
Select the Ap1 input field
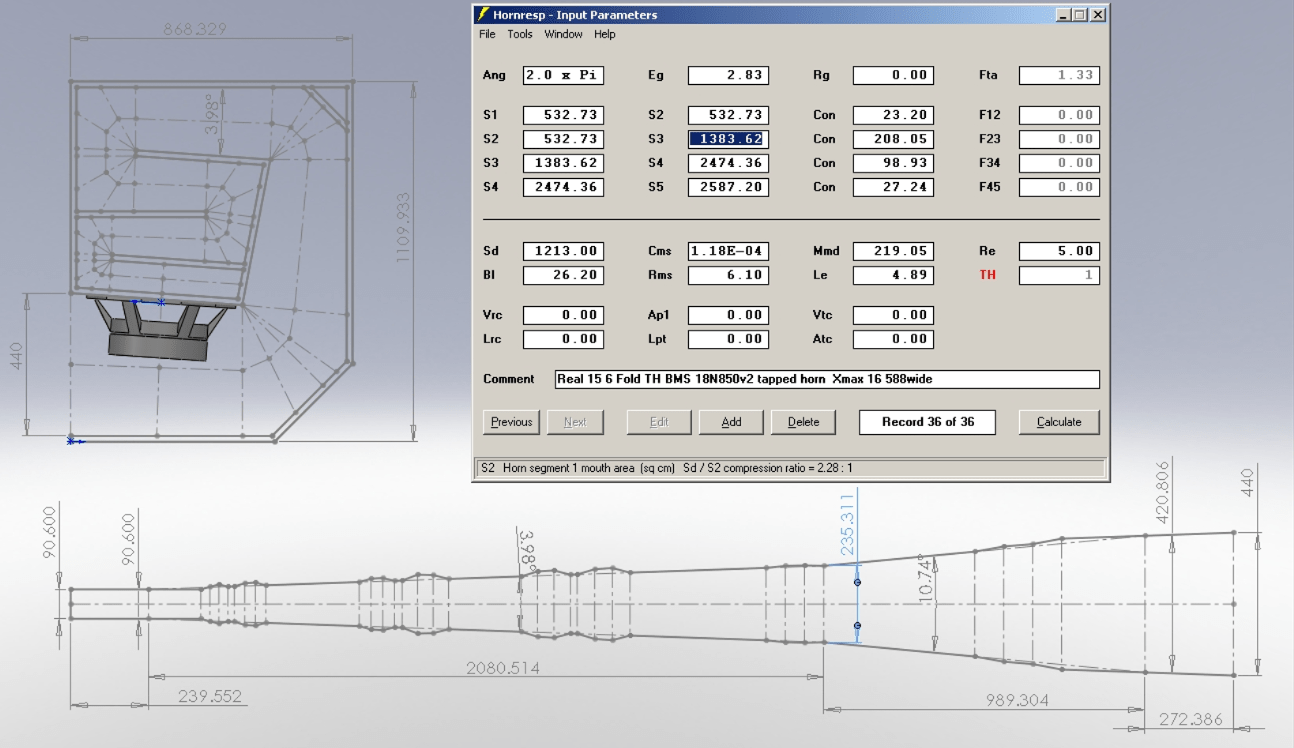pos(728,315)
